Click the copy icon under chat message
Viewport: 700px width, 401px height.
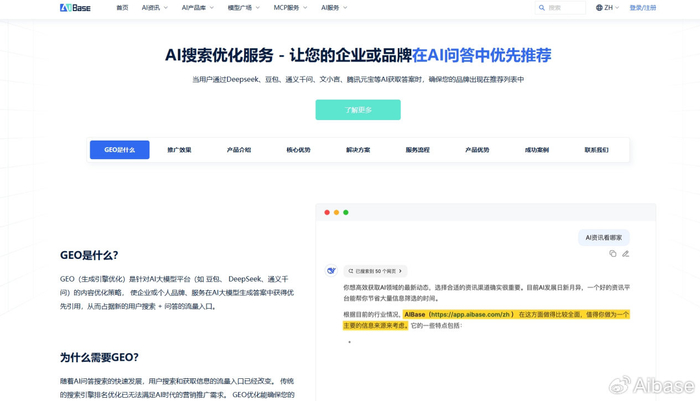[612, 254]
